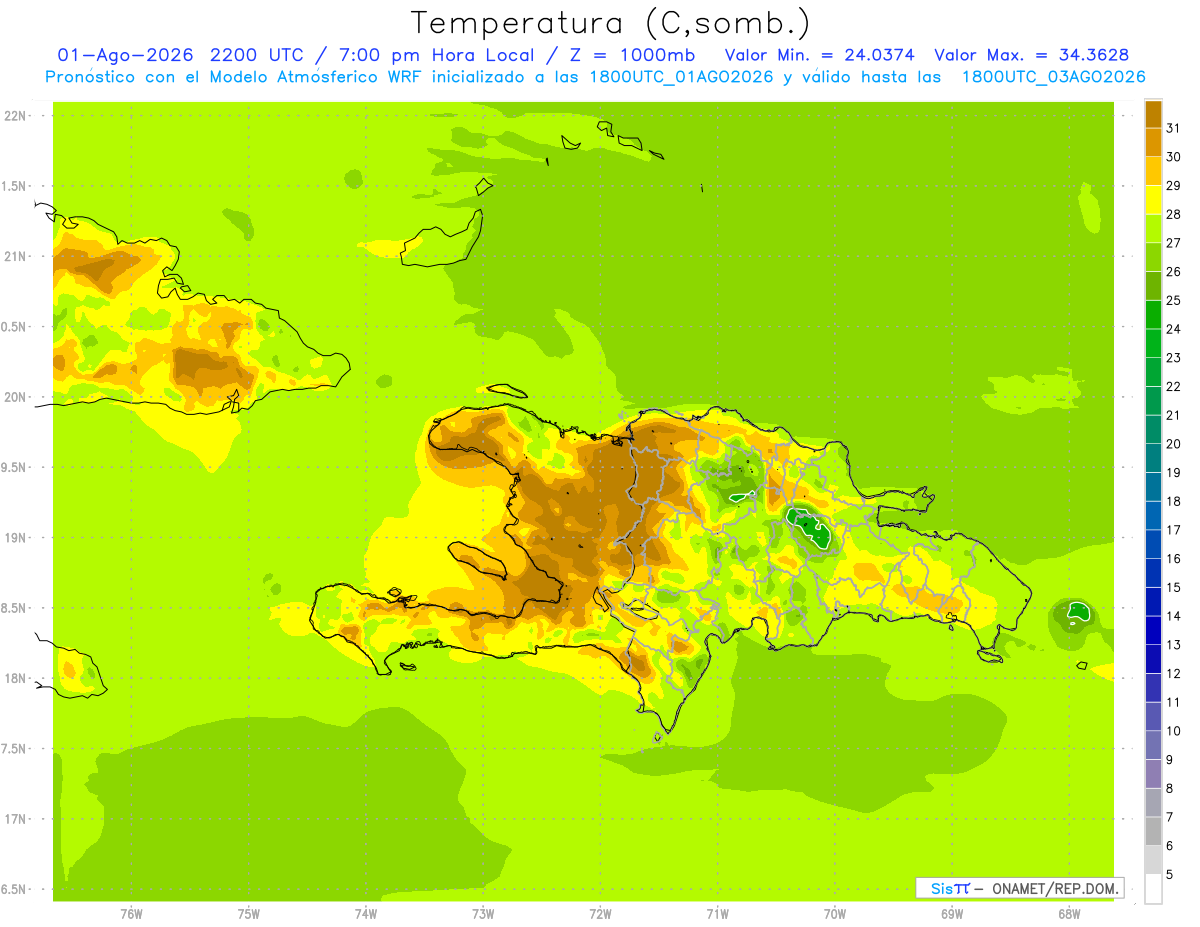Viewport: 1200px width, 927px height.
Task: Click the 73W longitude axis label
Action: 483,913
